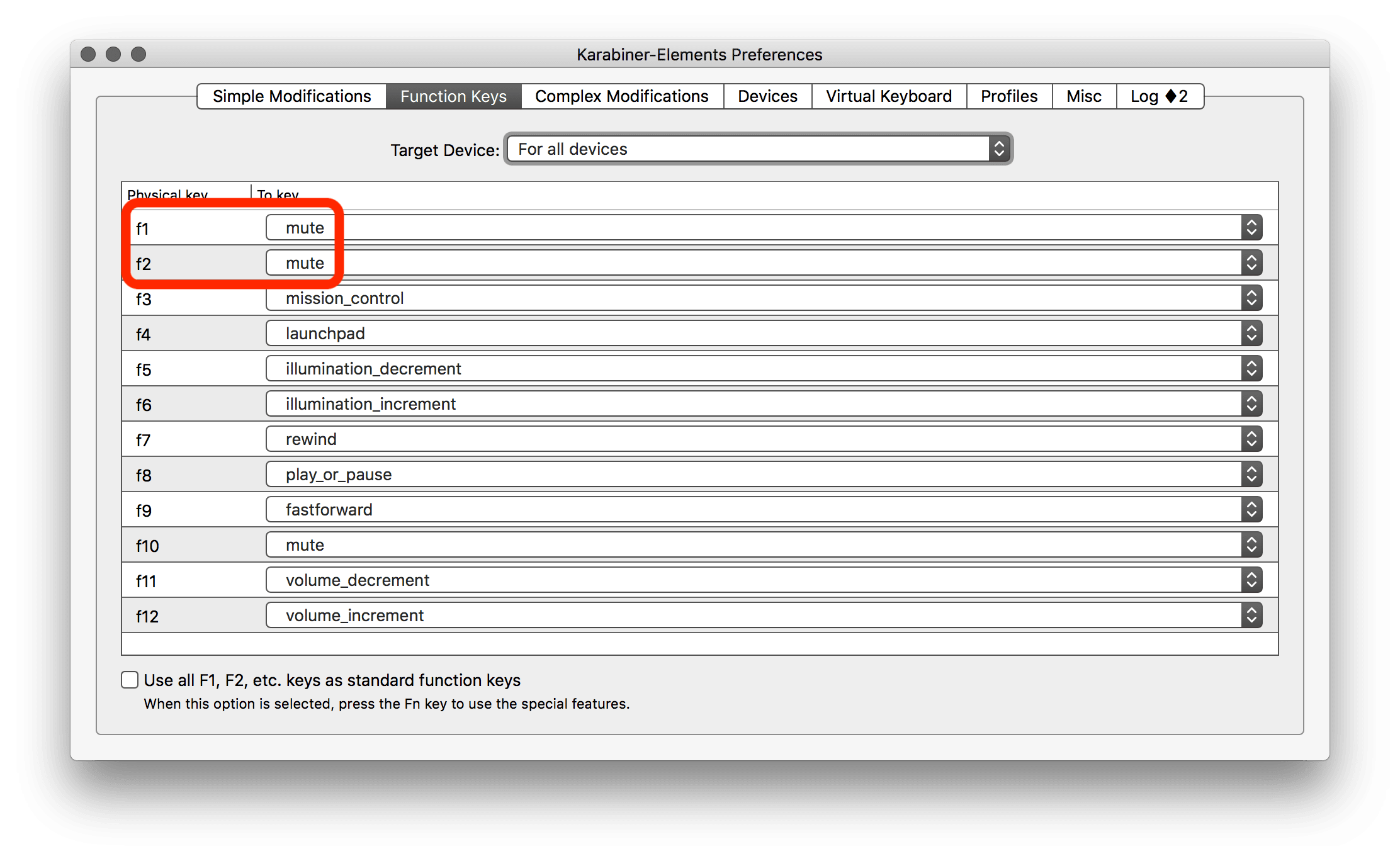The height and width of the screenshot is (861, 1400).
Task: Switch to Simple Modifications tab
Action: (x=291, y=96)
